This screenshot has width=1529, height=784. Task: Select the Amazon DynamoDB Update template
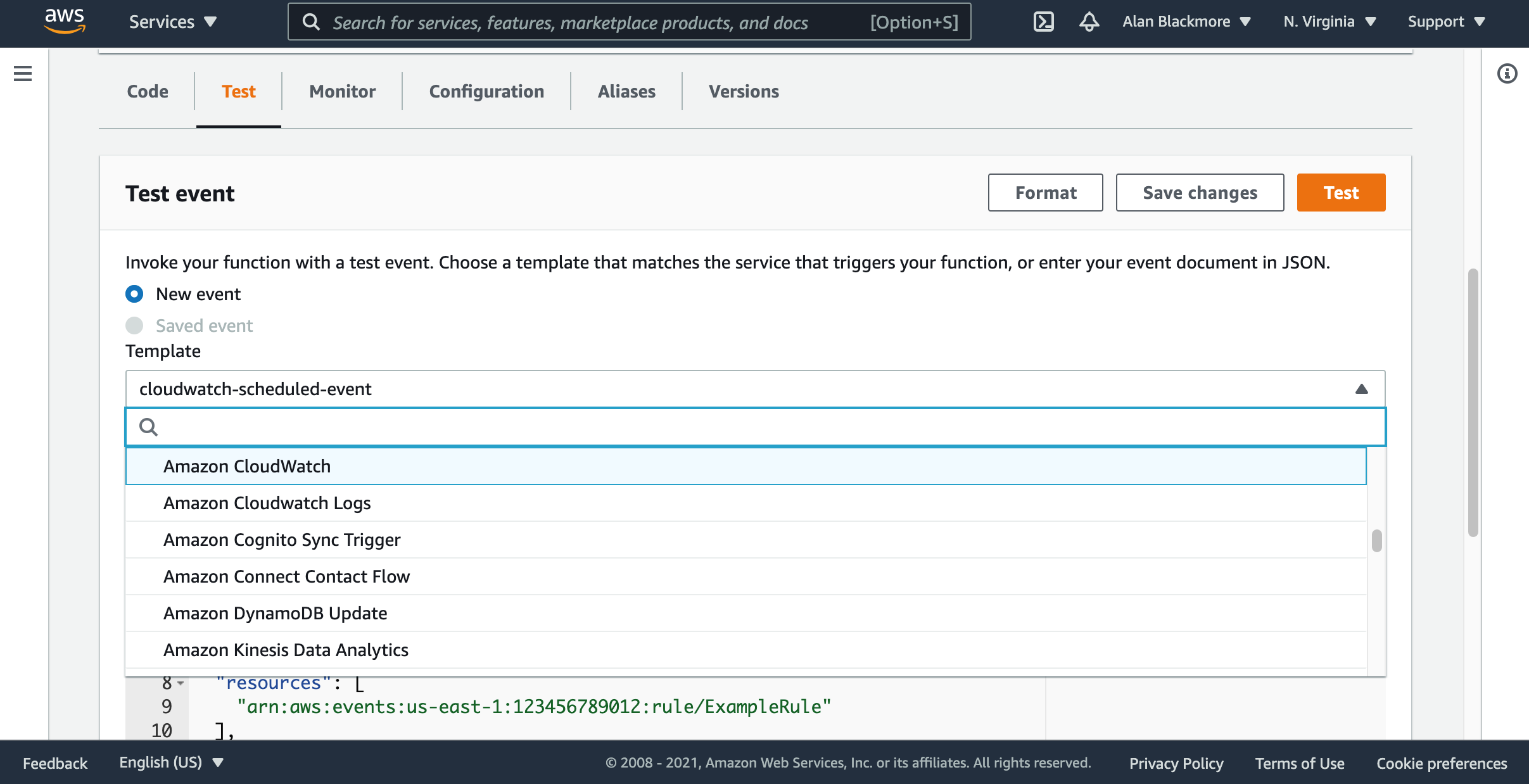pyautogui.click(x=746, y=613)
